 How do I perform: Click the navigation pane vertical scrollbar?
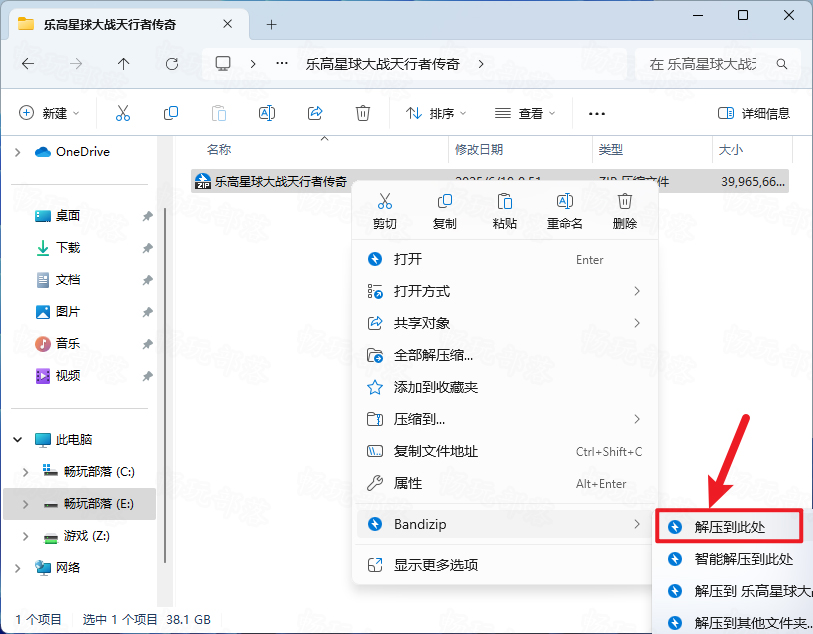point(165,384)
